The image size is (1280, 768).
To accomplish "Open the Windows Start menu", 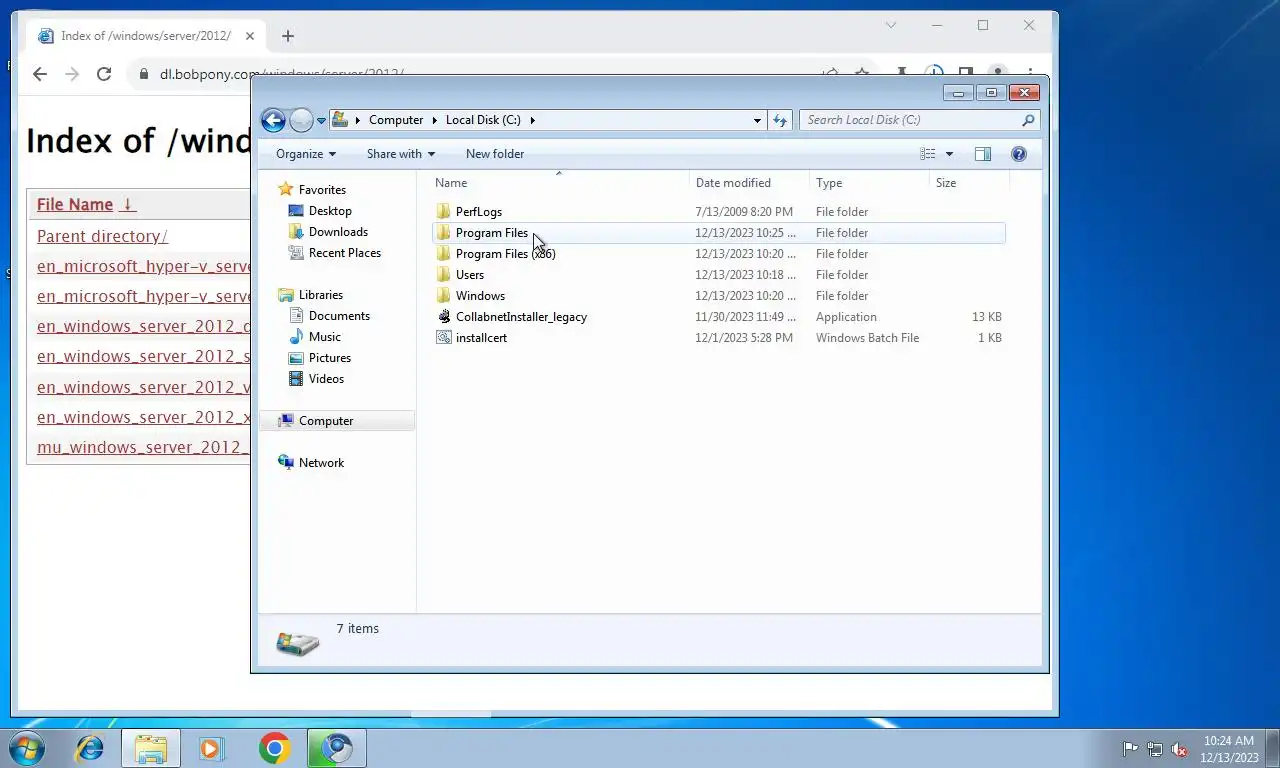I will point(27,747).
